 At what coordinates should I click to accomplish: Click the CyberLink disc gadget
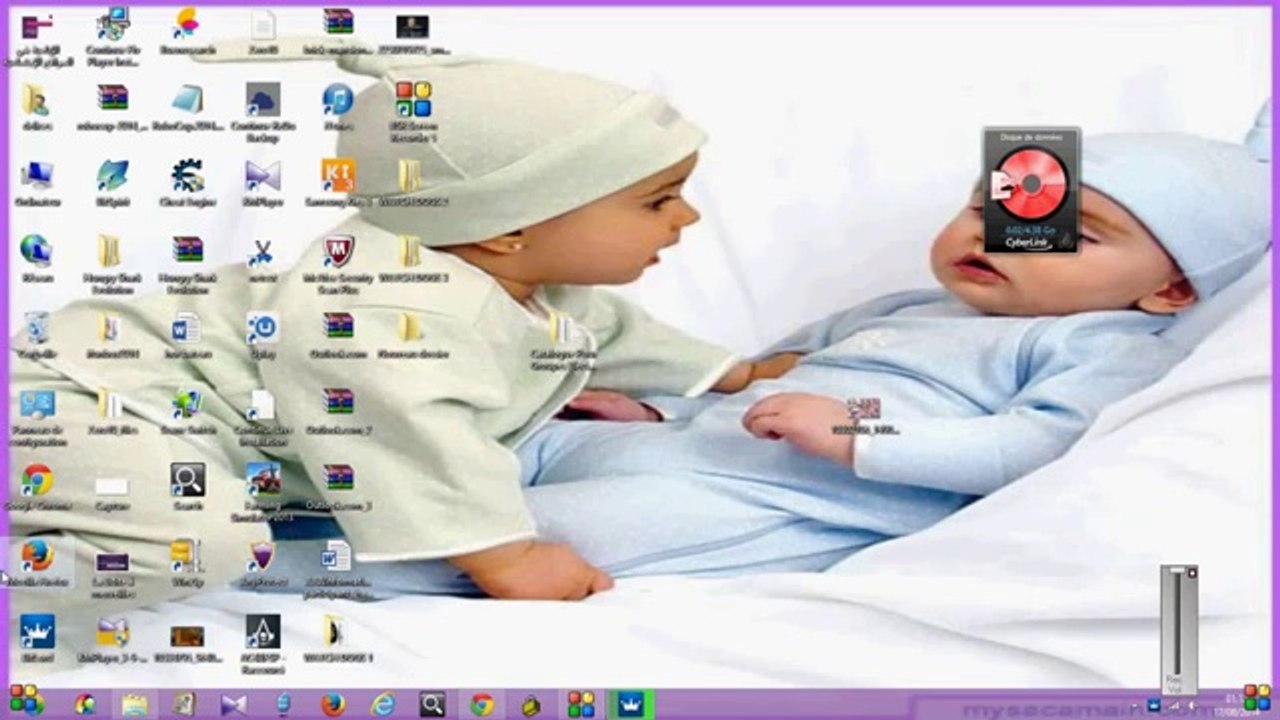pyautogui.click(x=1031, y=189)
